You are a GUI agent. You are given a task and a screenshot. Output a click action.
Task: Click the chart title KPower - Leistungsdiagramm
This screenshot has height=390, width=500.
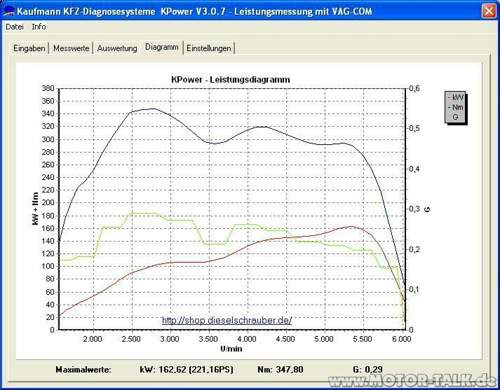click(231, 80)
